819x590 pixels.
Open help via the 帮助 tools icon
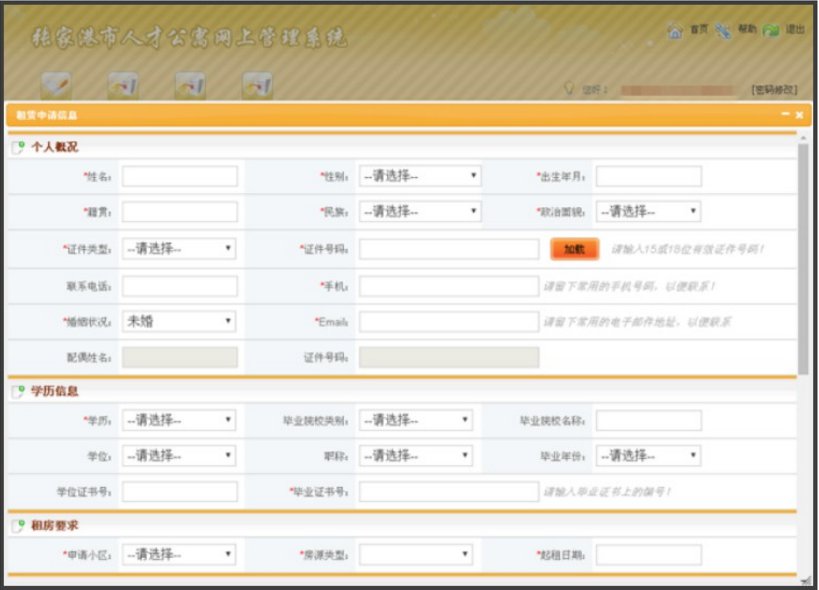coord(723,31)
